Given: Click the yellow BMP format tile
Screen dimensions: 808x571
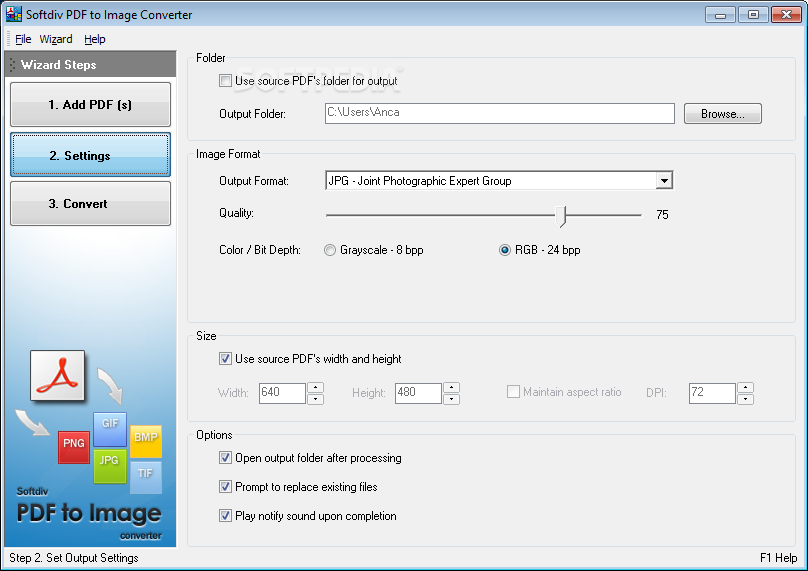Looking at the screenshot, I should pos(146,441).
